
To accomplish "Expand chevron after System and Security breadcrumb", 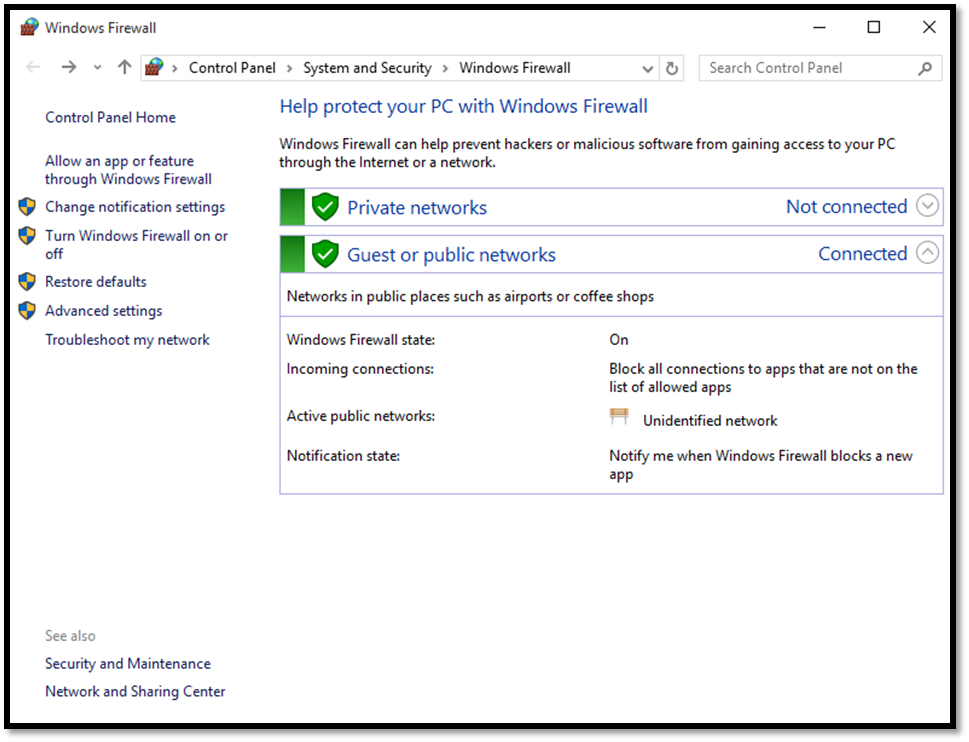I will 445,69.
